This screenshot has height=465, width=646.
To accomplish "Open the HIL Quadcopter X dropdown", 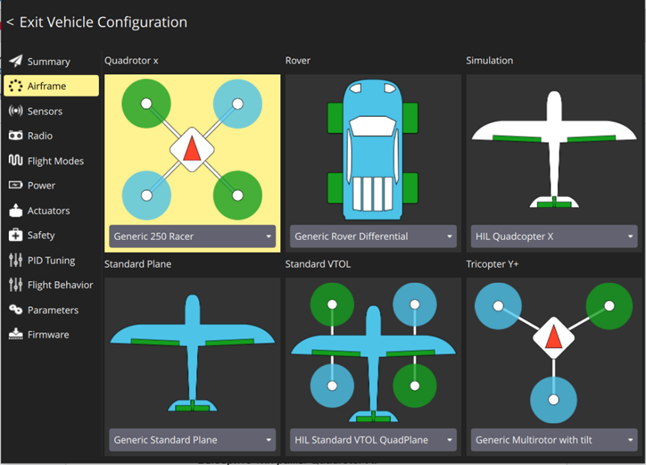I will point(554,236).
